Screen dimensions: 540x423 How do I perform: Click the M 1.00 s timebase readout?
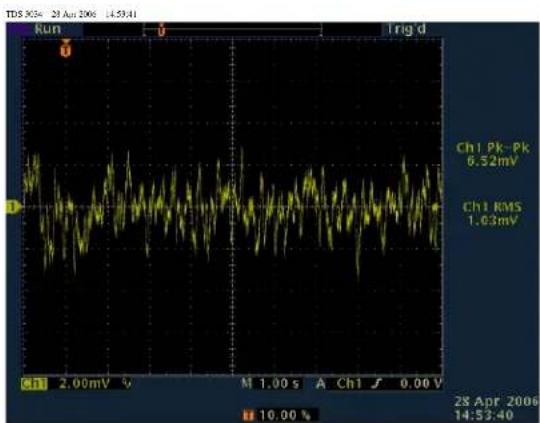click(x=271, y=383)
